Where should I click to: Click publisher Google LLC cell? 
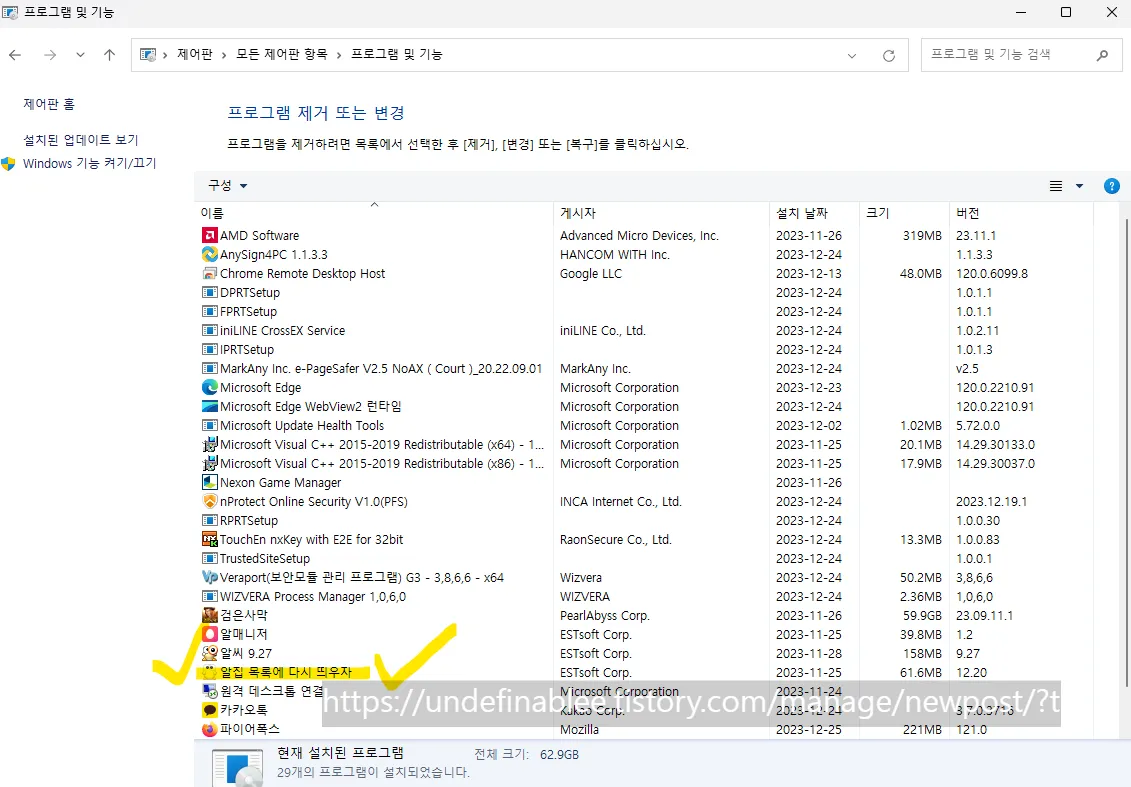(x=591, y=273)
